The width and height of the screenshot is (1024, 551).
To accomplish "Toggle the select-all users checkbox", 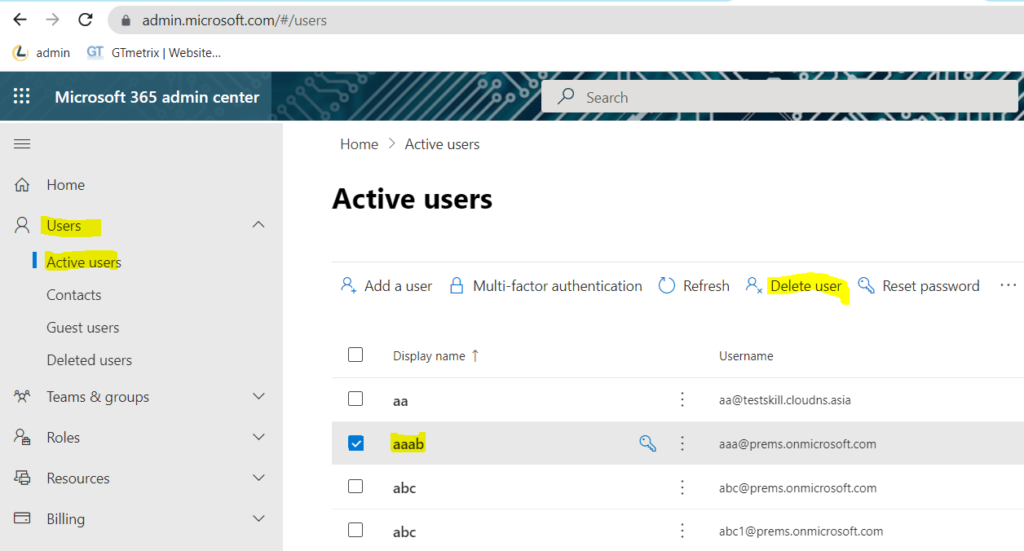I will [355, 354].
